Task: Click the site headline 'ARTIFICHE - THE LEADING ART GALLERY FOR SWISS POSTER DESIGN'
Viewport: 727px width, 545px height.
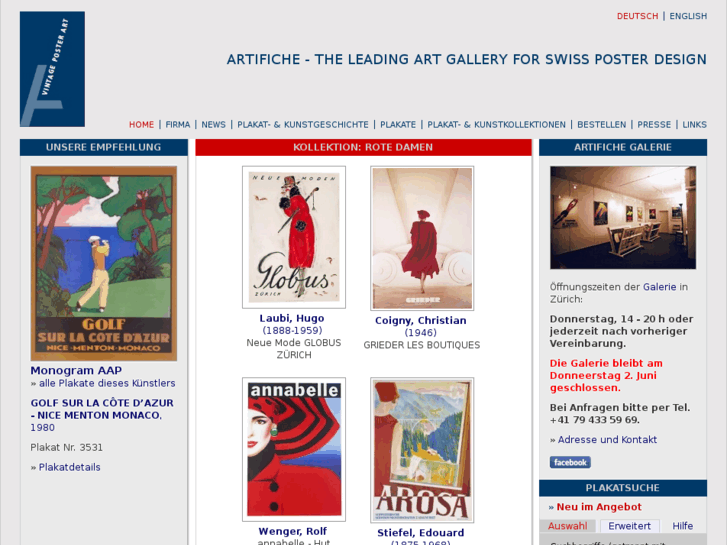Action: click(x=466, y=59)
